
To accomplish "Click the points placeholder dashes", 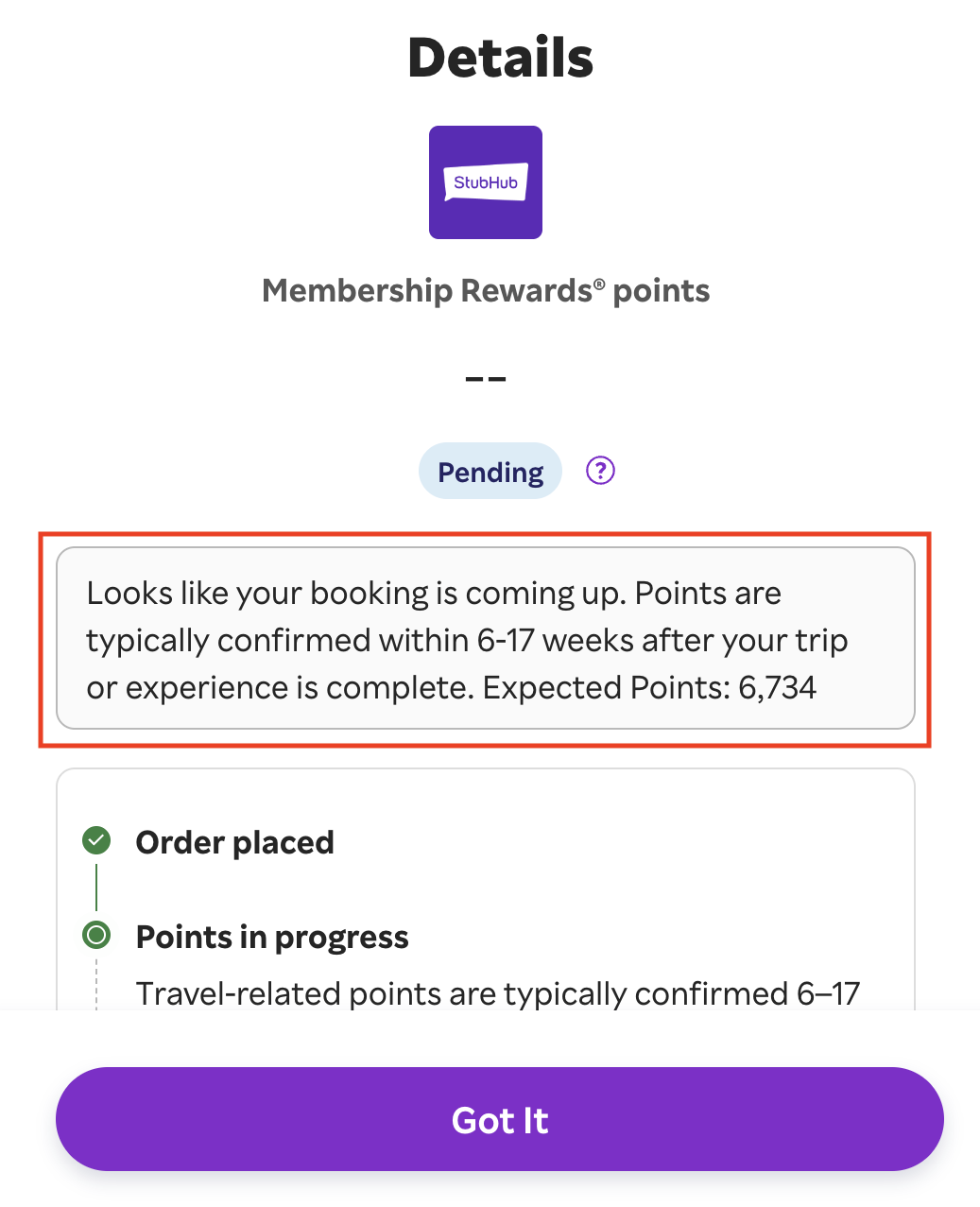I will click(486, 378).
